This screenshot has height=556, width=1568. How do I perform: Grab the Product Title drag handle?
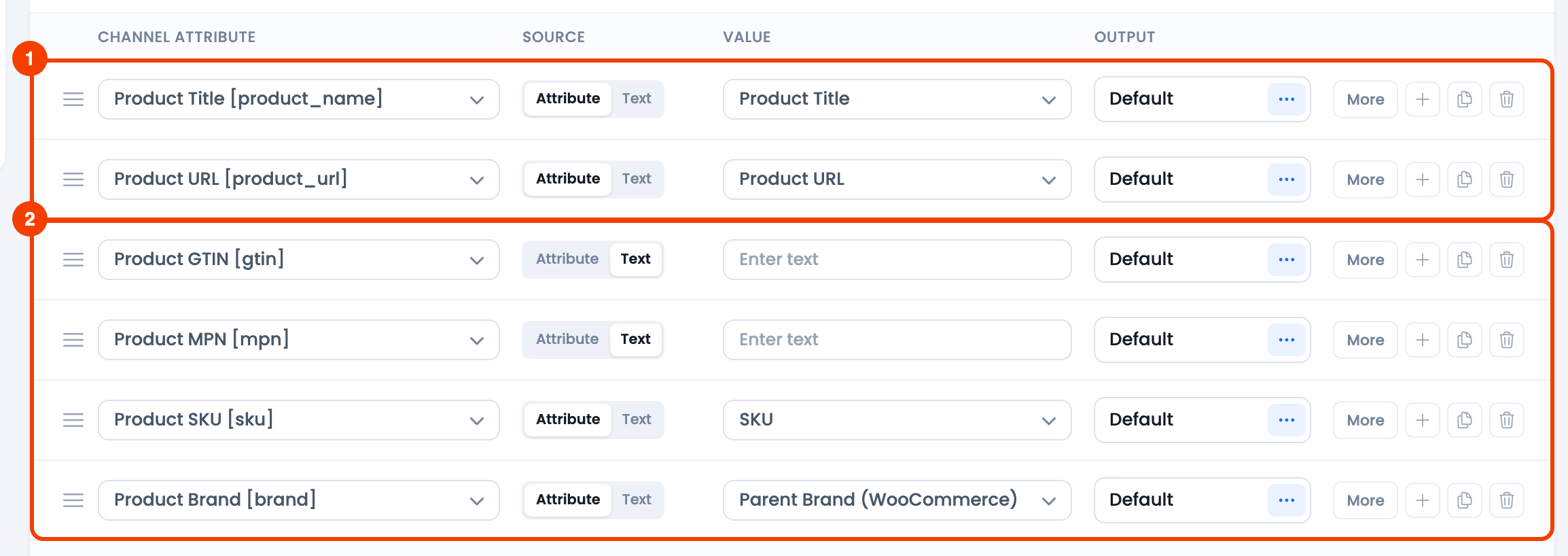click(x=73, y=99)
